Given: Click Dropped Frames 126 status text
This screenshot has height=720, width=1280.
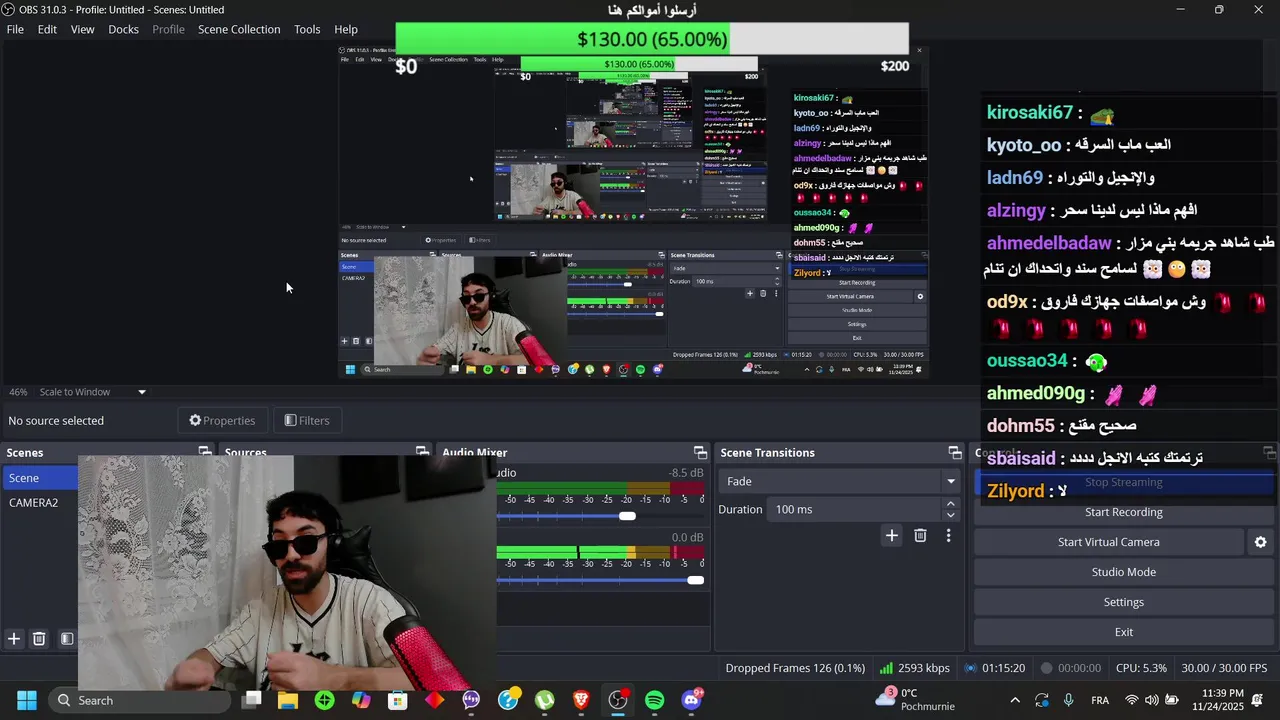Looking at the screenshot, I should [795, 668].
